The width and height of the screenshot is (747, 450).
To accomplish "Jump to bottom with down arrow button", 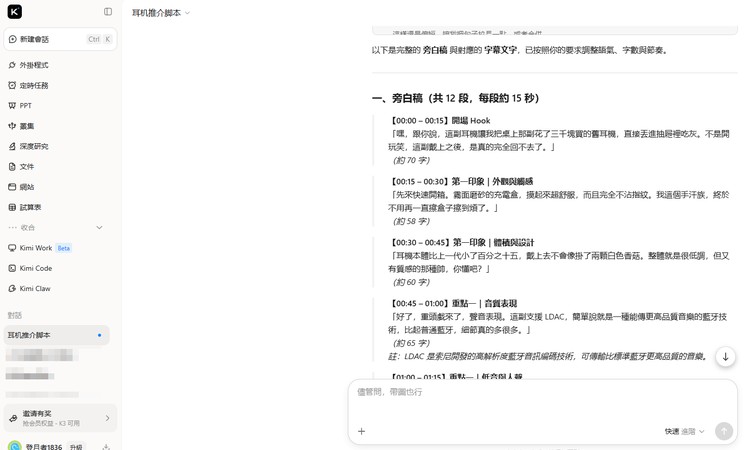I will coord(725,357).
